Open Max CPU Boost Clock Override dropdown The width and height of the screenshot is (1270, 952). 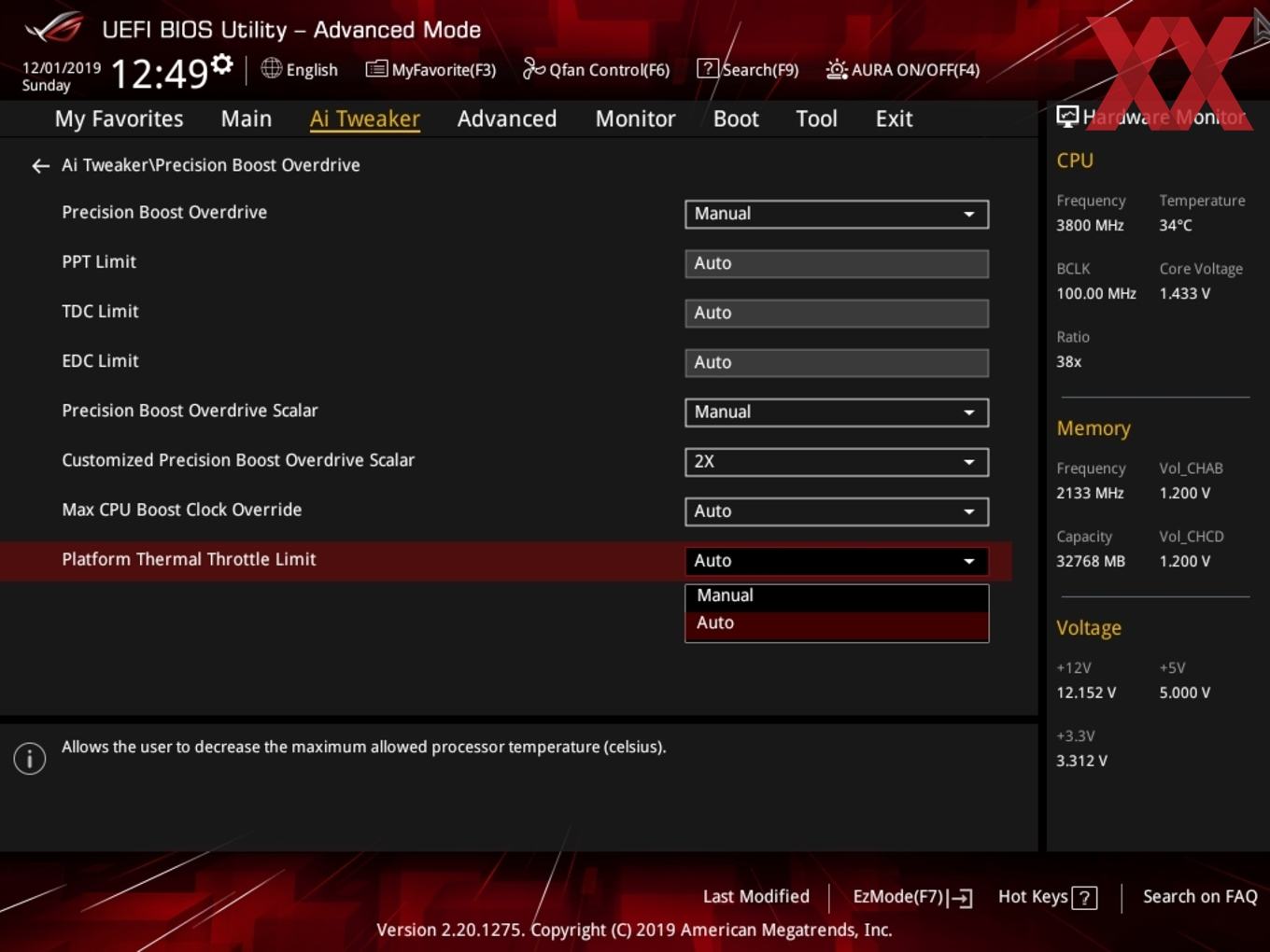(x=837, y=511)
